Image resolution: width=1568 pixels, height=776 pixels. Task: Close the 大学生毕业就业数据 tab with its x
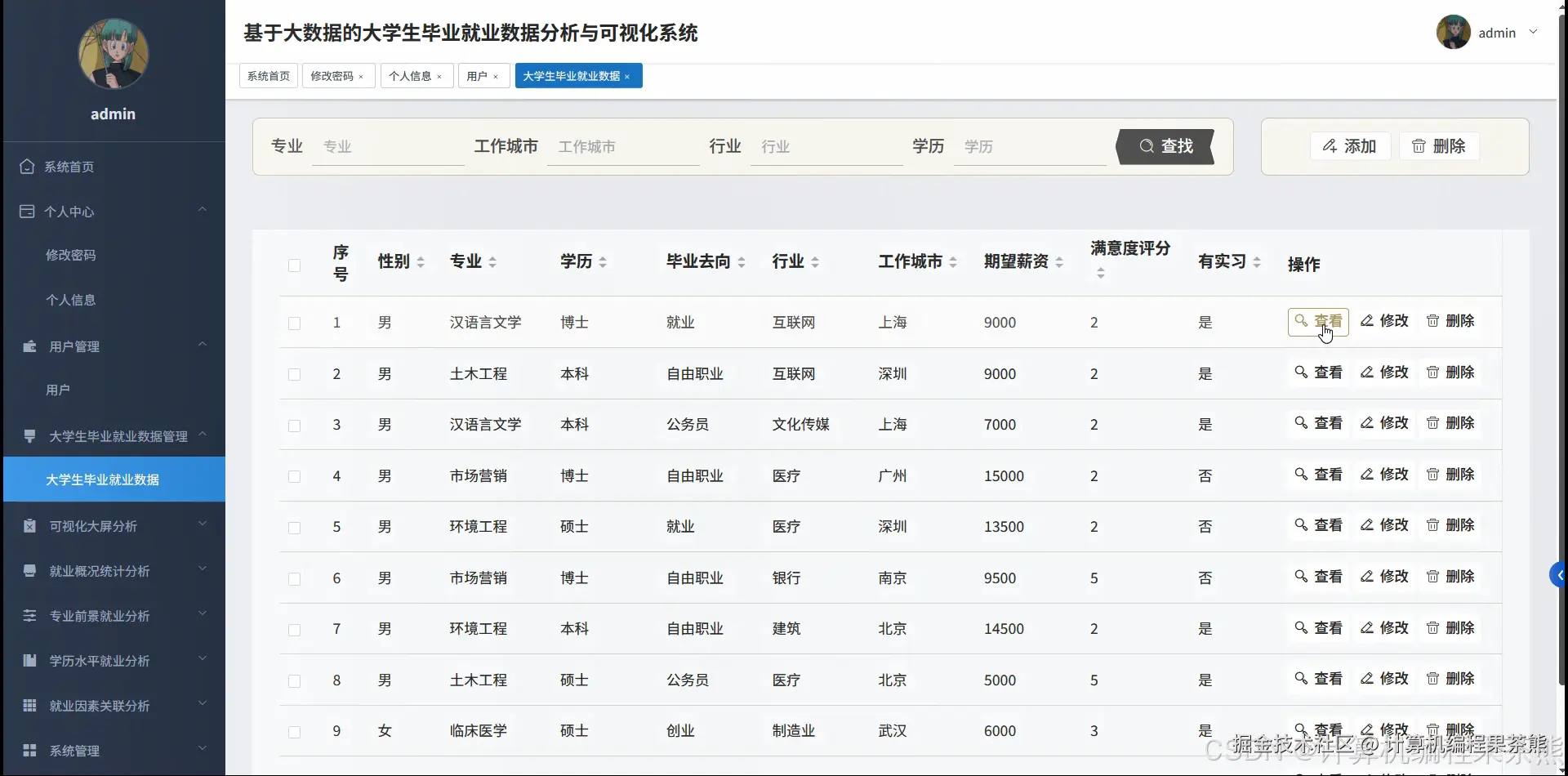627,77
